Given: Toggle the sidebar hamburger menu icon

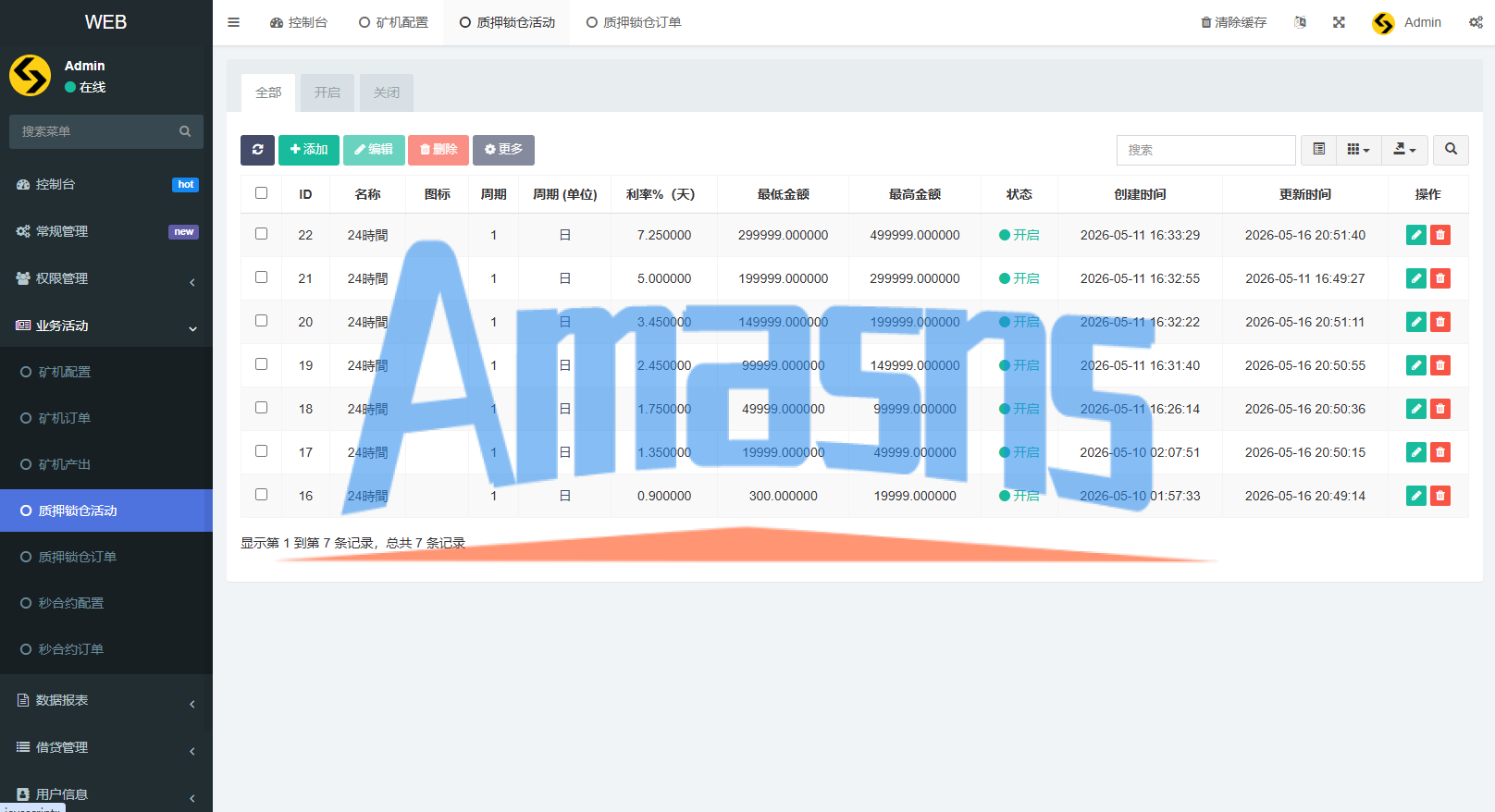Looking at the screenshot, I should (x=233, y=22).
